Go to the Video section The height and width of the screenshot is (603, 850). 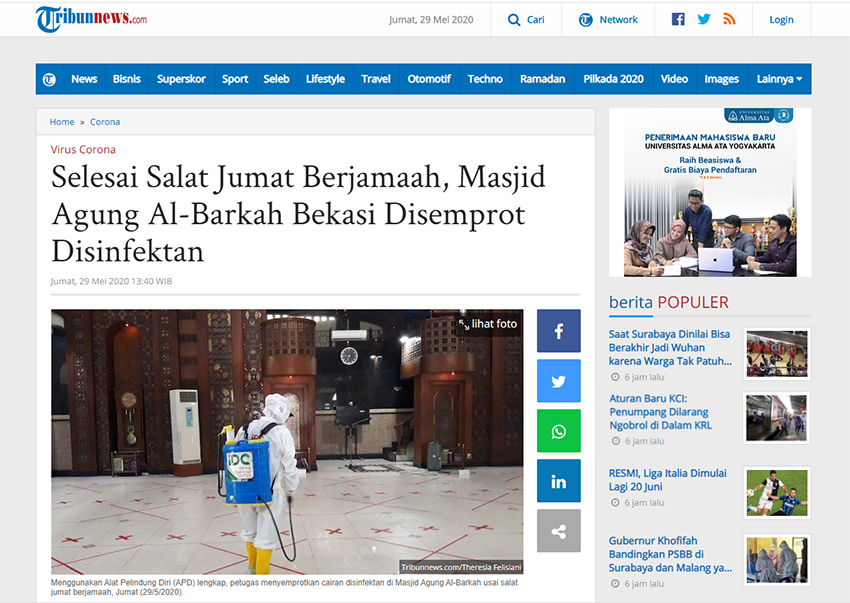(x=674, y=79)
